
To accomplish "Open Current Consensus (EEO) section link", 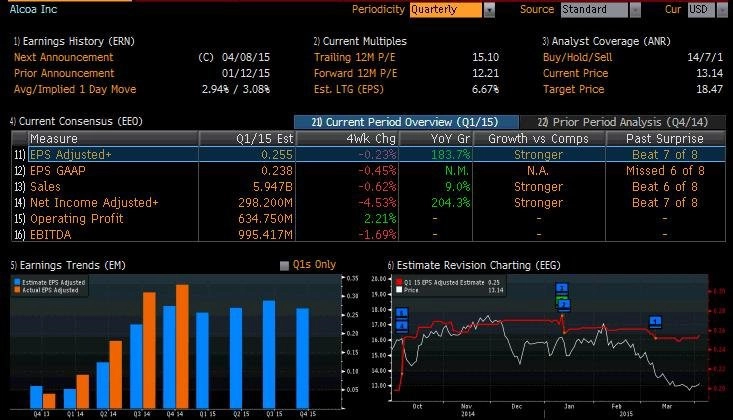I will tap(76, 121).
